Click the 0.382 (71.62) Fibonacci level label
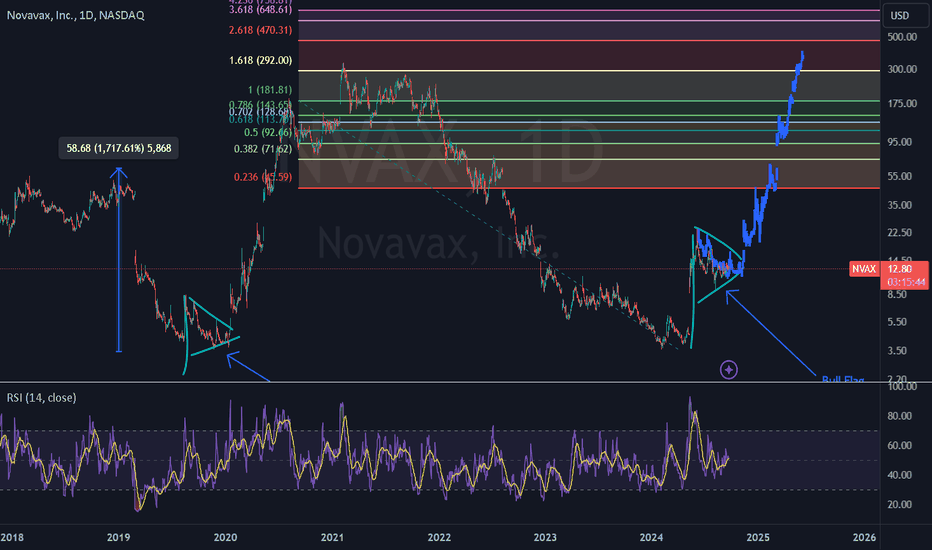Image resolution: width=932 pixels, height=550 pixels. click(x=263, y=149)
